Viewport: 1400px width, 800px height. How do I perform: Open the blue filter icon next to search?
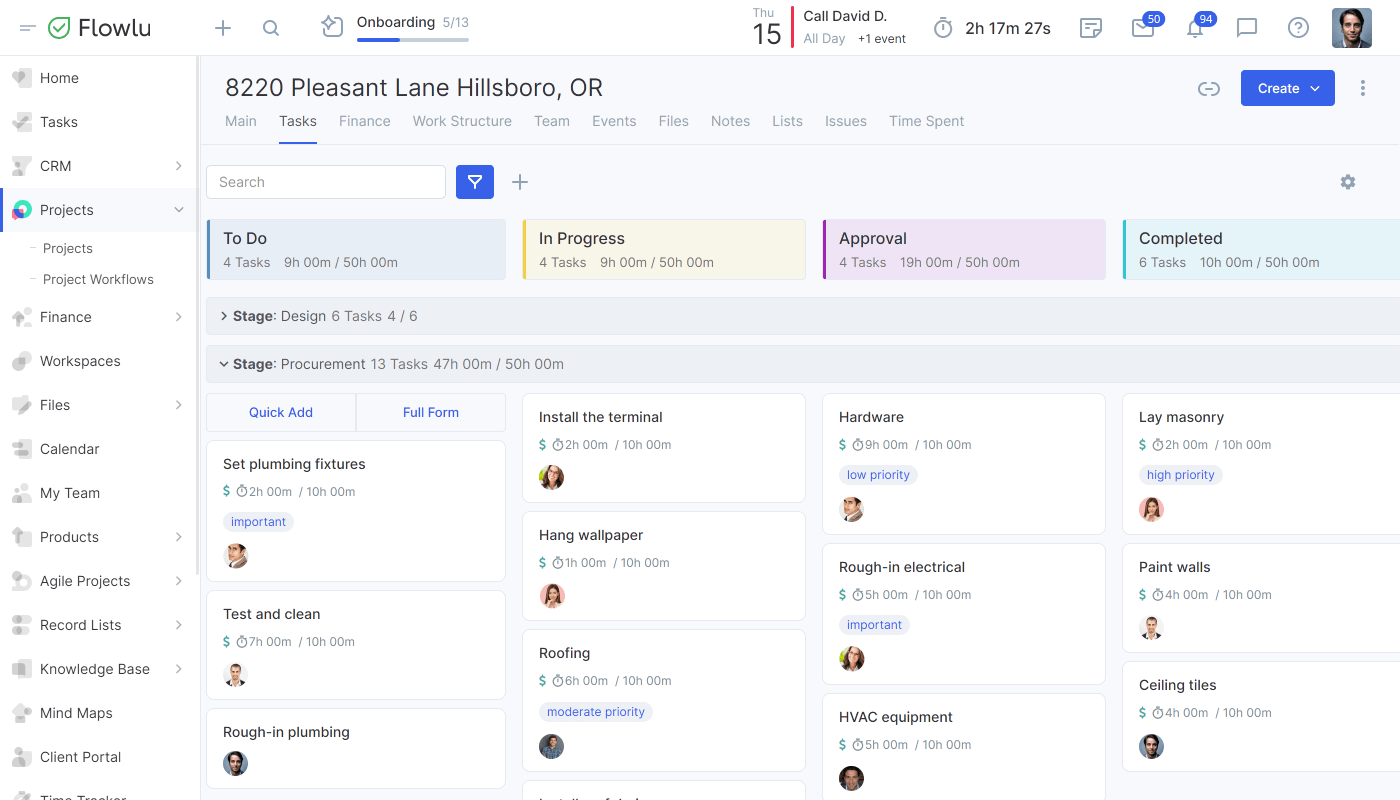(x=475, y=182)
